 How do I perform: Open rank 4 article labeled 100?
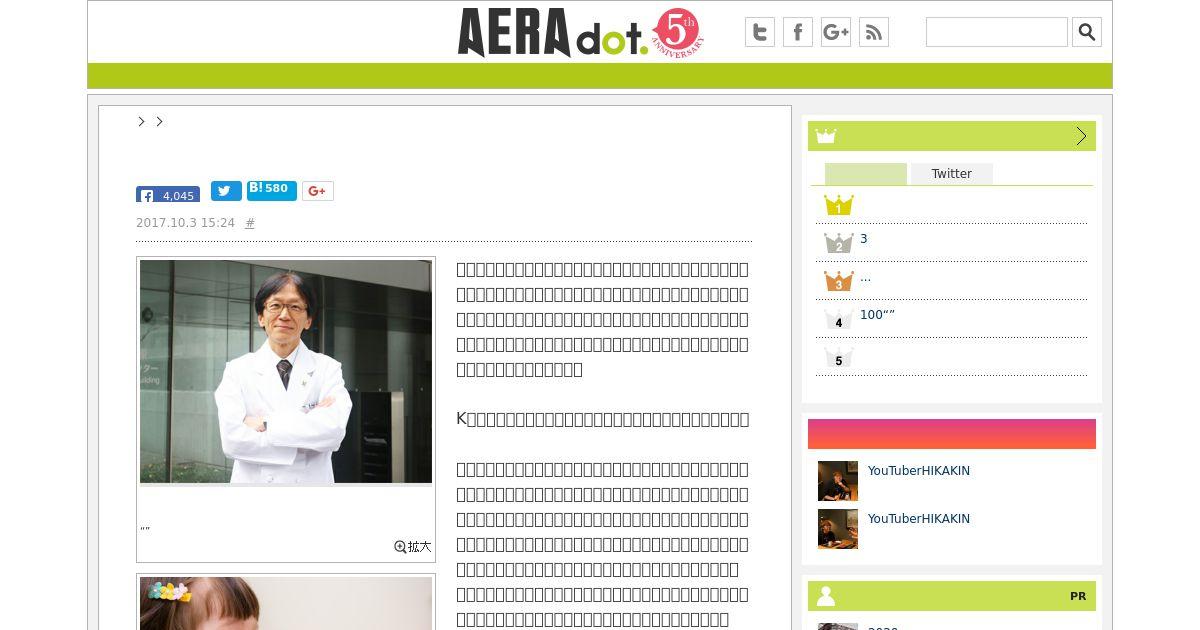pos(877,315)
